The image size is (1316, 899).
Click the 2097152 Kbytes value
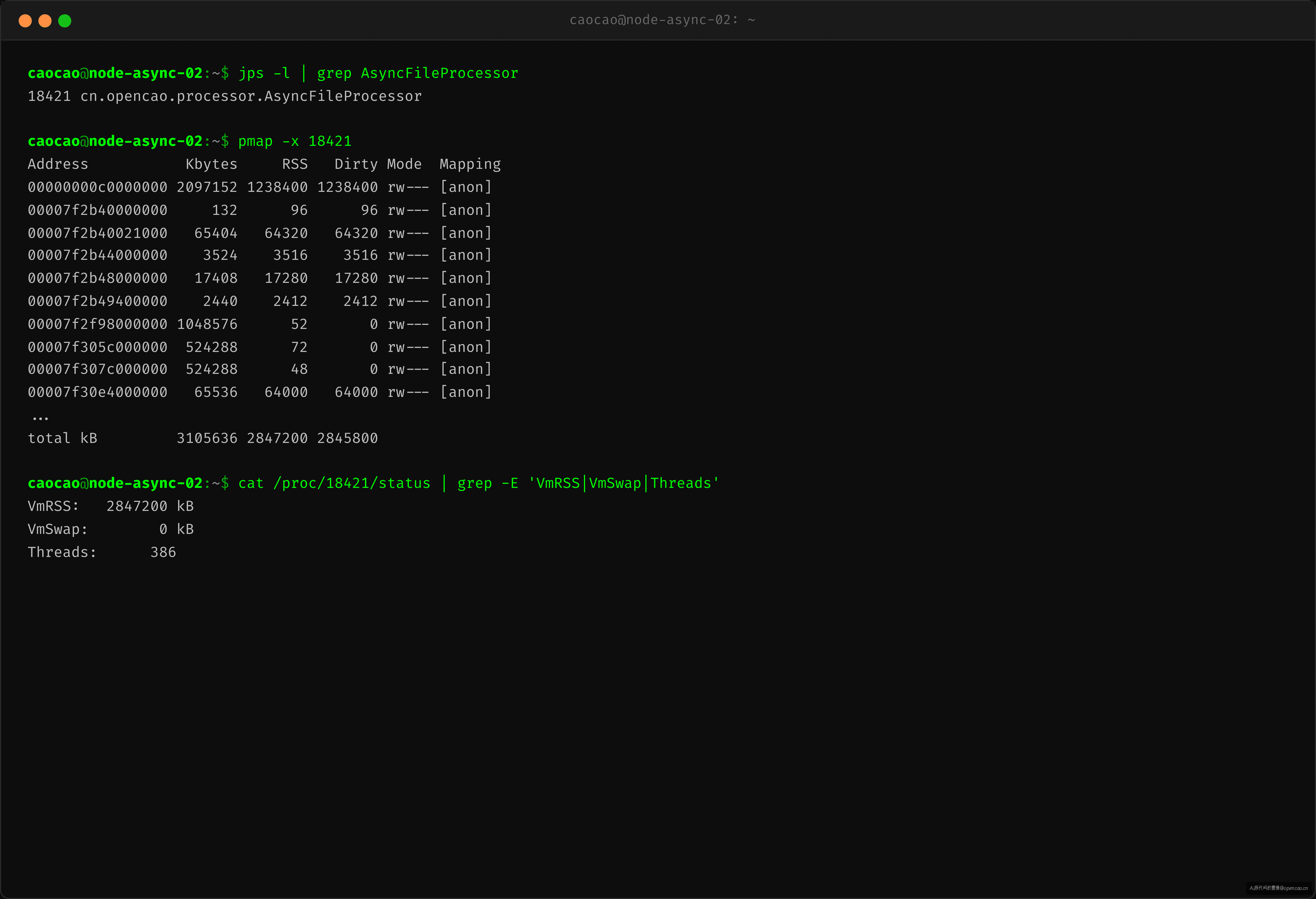(207, 187)
